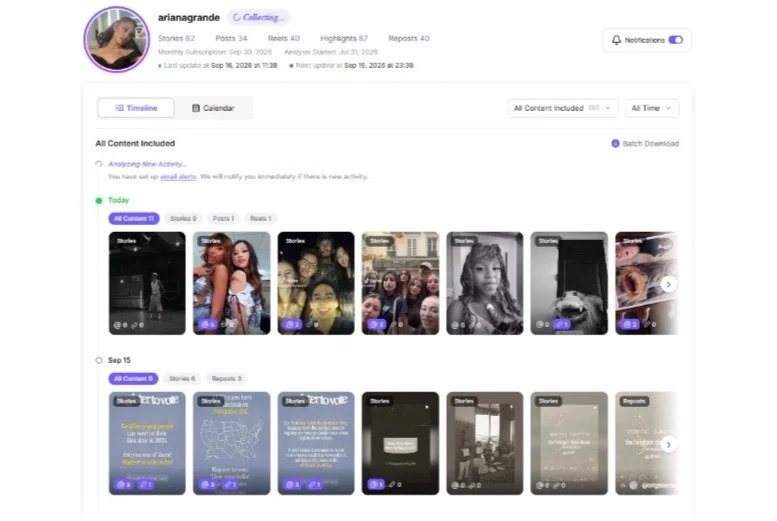The image size is (777, 521).
Task: Click the Reposts 40 stat
Action: click(x=409, y=38)
